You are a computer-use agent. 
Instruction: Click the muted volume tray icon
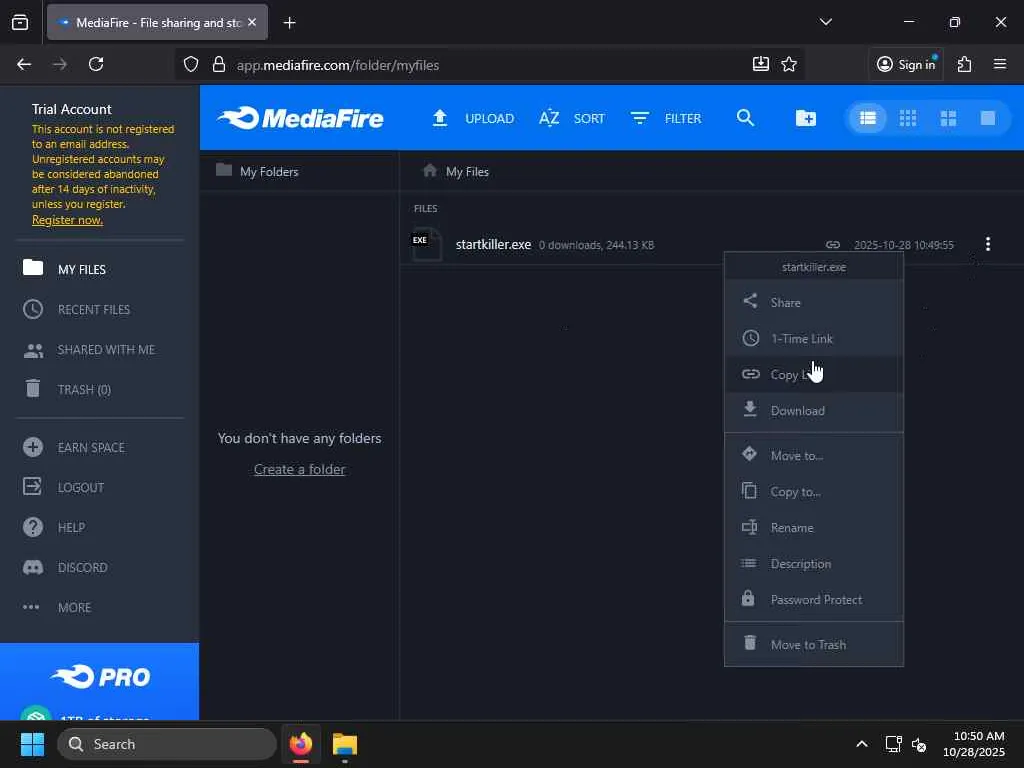point(919,744)
